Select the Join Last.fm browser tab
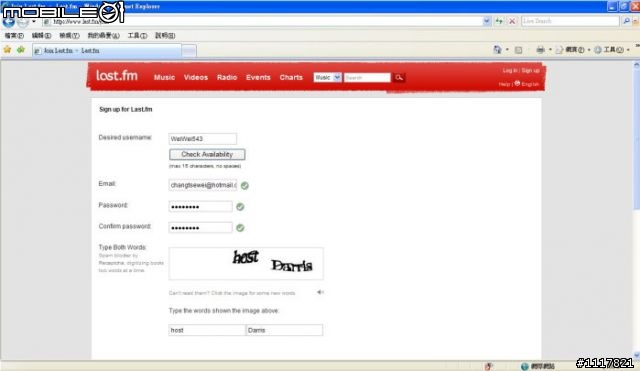 tap(107, 51)
